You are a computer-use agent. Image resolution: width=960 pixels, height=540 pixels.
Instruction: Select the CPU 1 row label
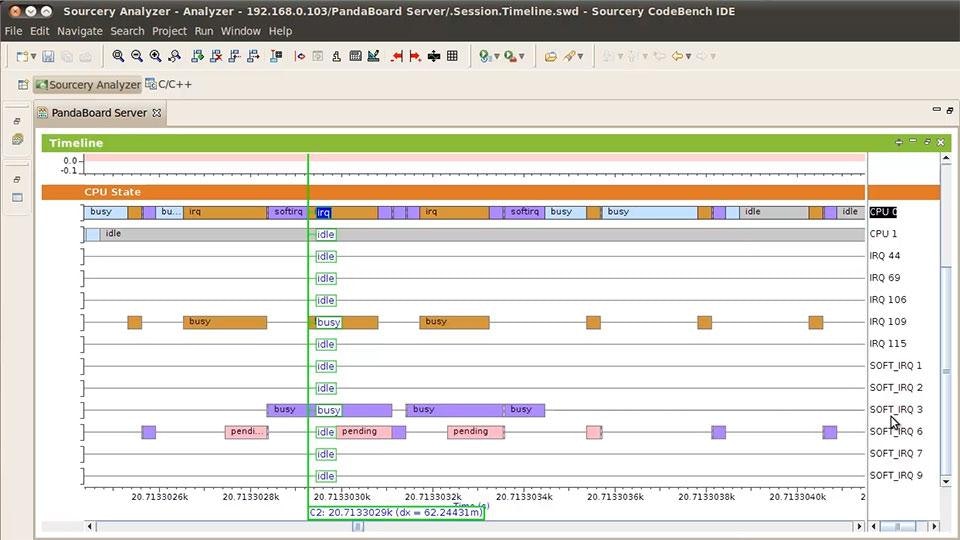point(883,234)
